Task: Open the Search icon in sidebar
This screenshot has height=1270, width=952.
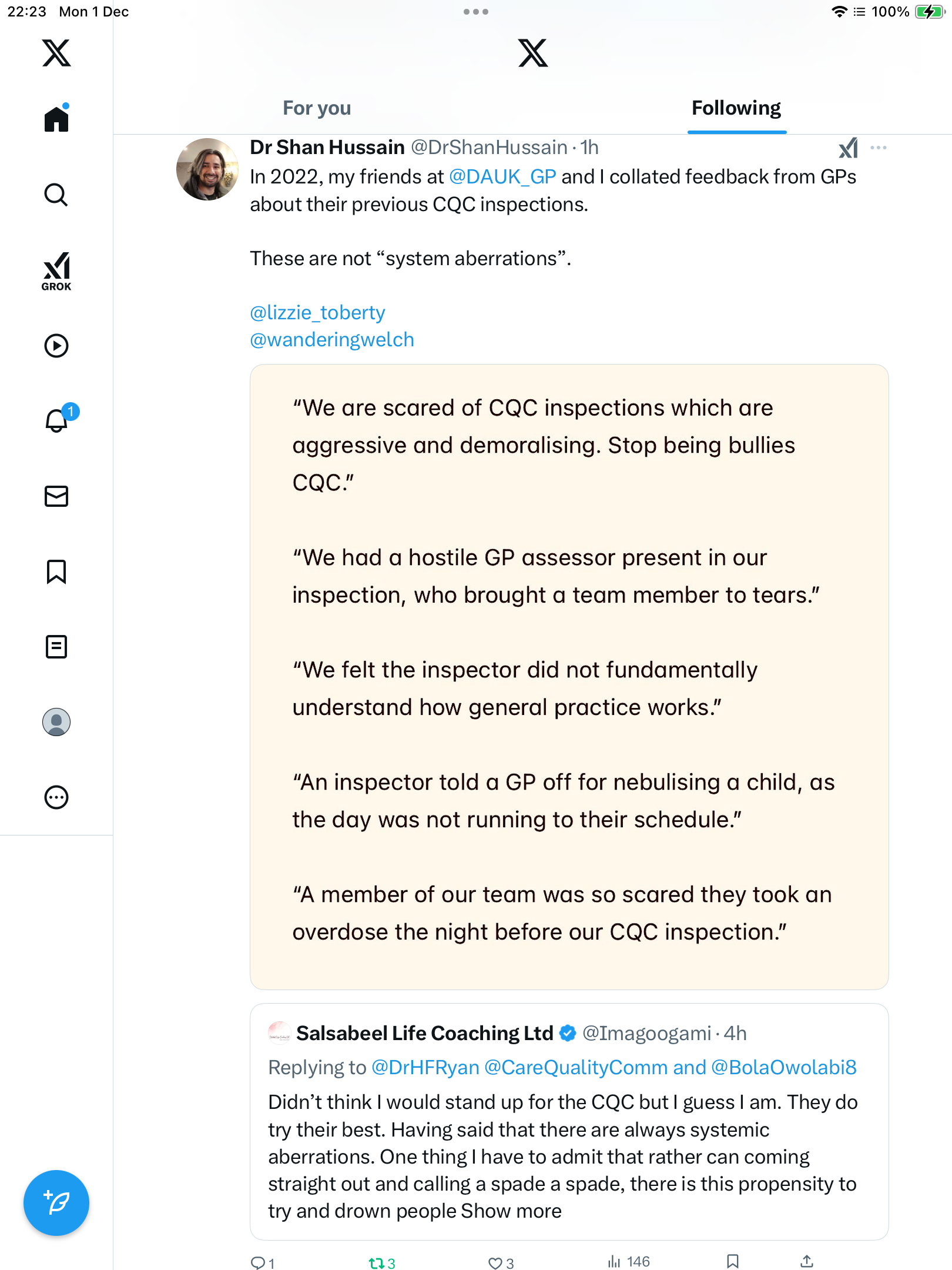Action: coord(56,195)
